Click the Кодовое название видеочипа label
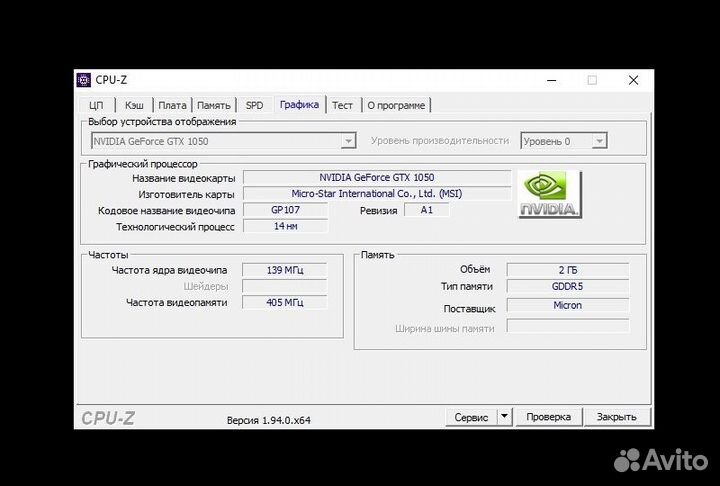The image size is (720, 486). [x=166, y=211]
